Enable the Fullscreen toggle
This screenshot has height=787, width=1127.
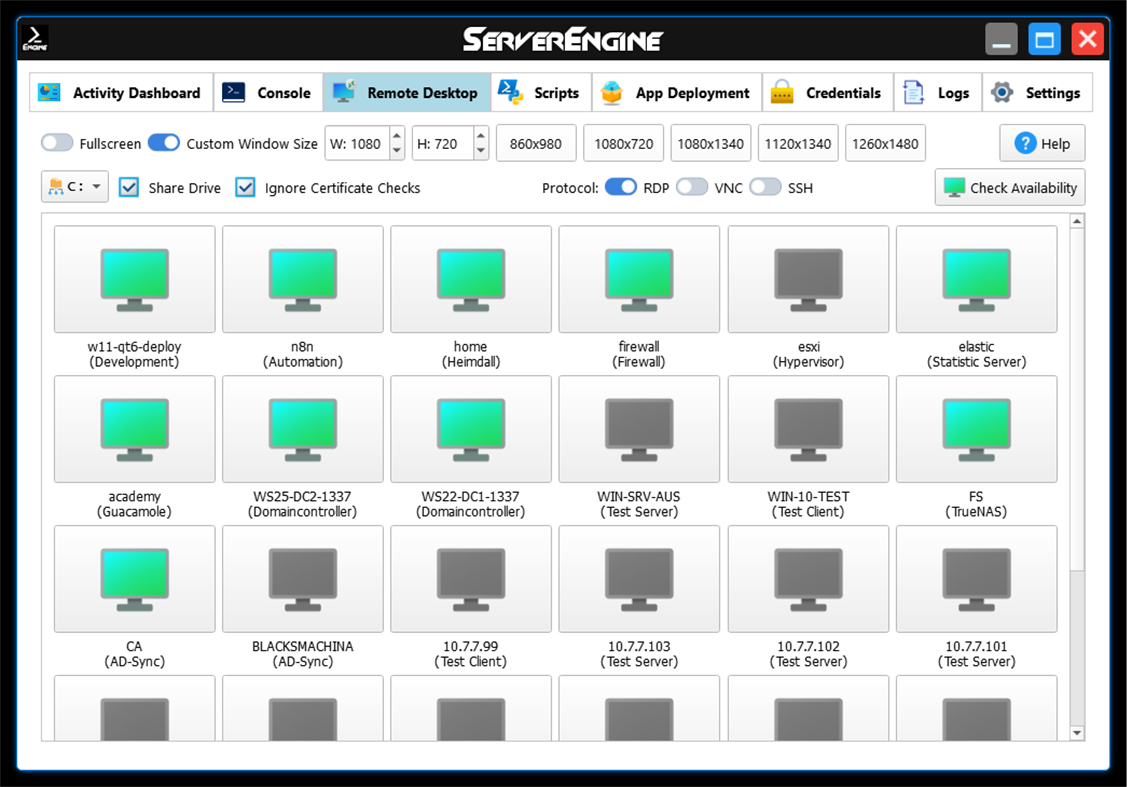click(57, 143)
